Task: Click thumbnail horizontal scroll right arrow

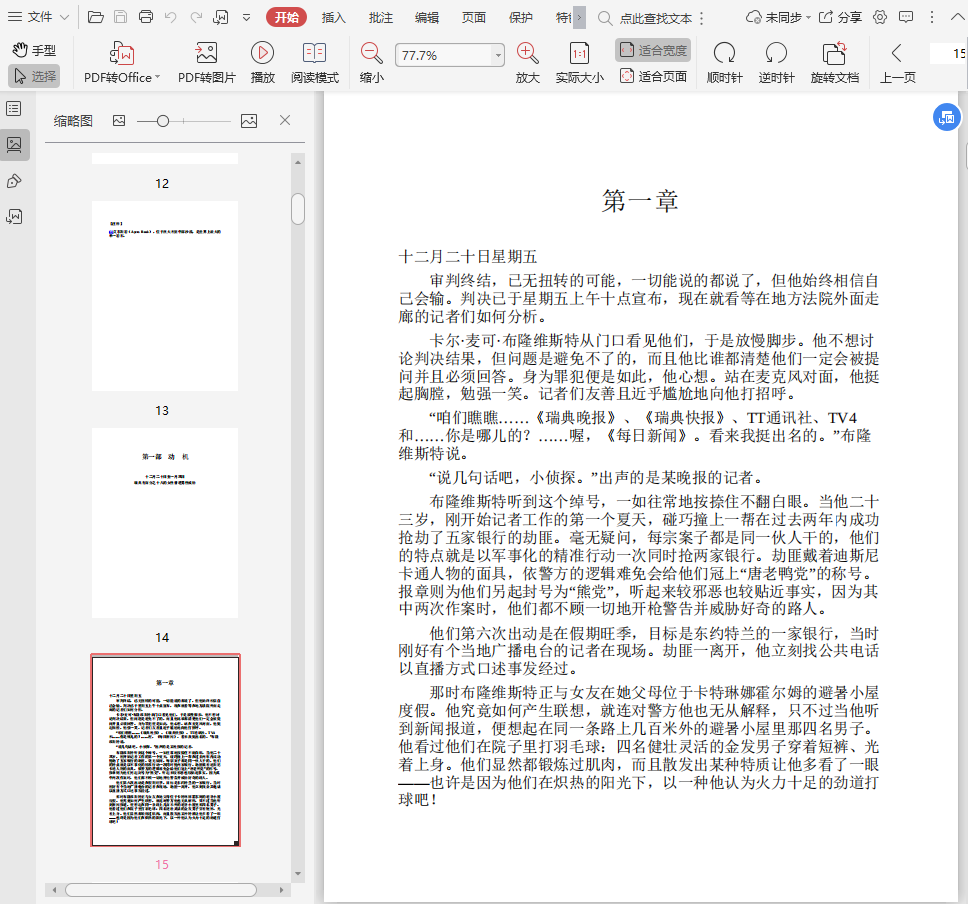Action: point(282,890)
